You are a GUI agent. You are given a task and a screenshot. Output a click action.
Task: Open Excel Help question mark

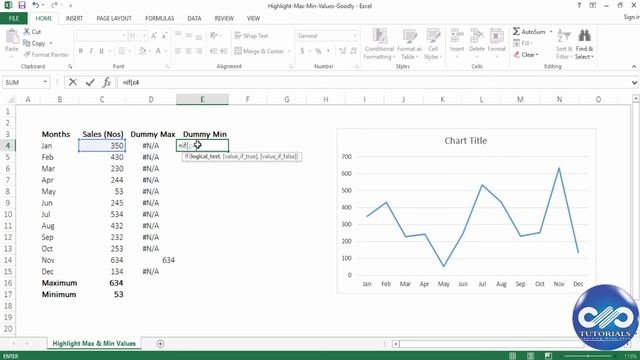point(579,5)
